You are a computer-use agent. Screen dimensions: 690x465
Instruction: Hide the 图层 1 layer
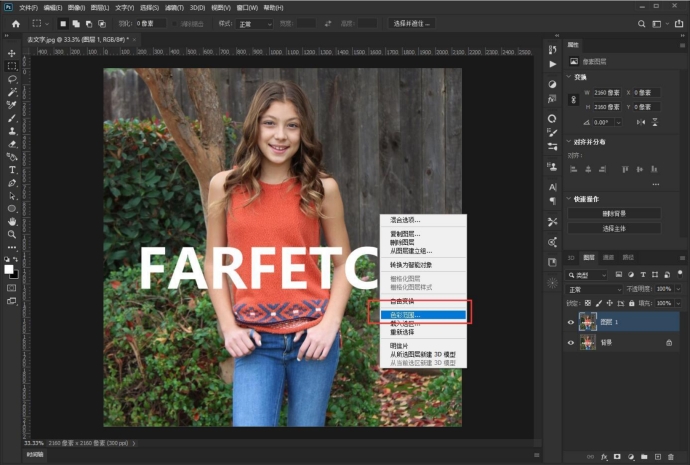pyautogui.click(x=571, y=322)
